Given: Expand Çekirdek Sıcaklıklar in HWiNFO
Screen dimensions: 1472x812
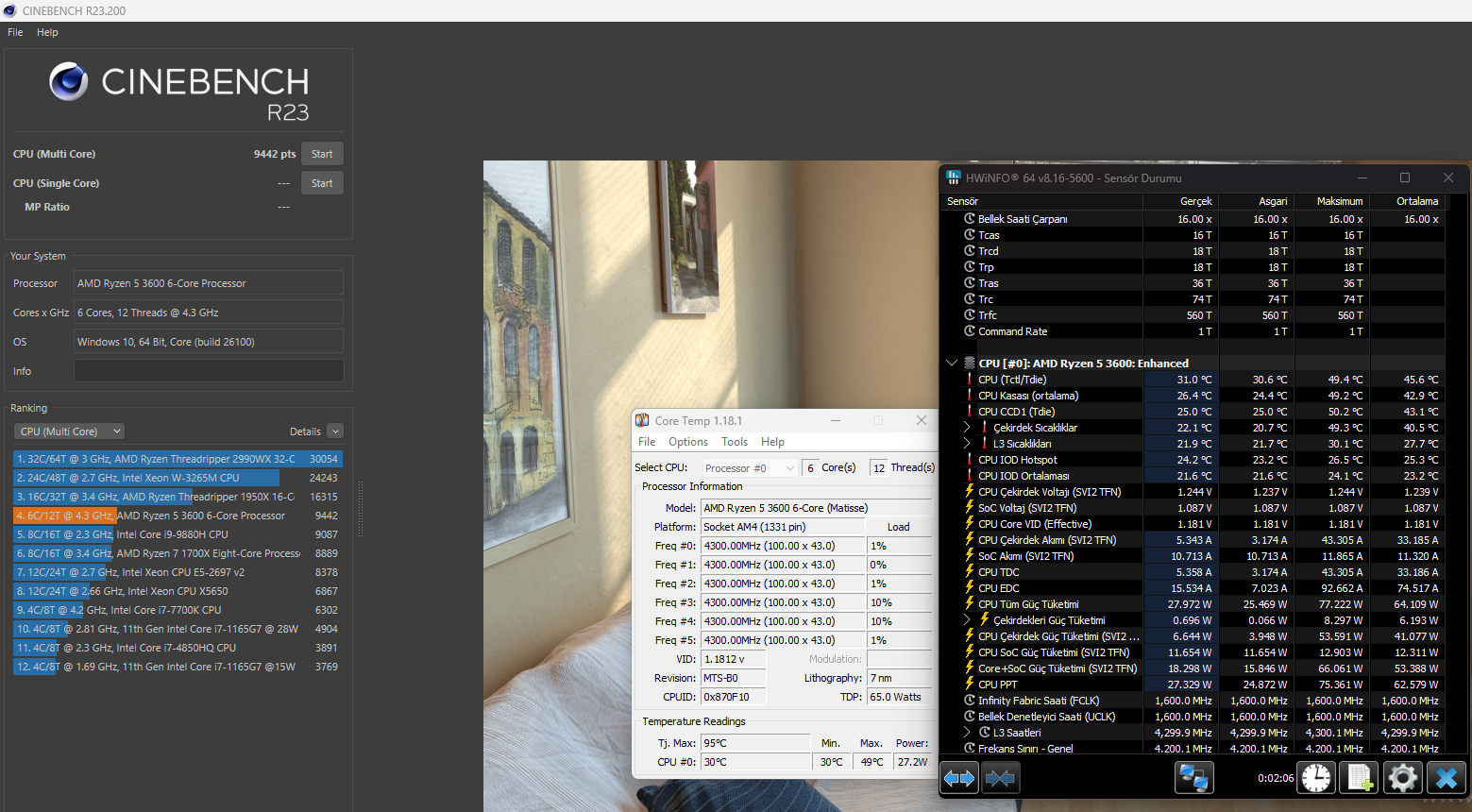Looking at the screenshot, I should 967,428.
